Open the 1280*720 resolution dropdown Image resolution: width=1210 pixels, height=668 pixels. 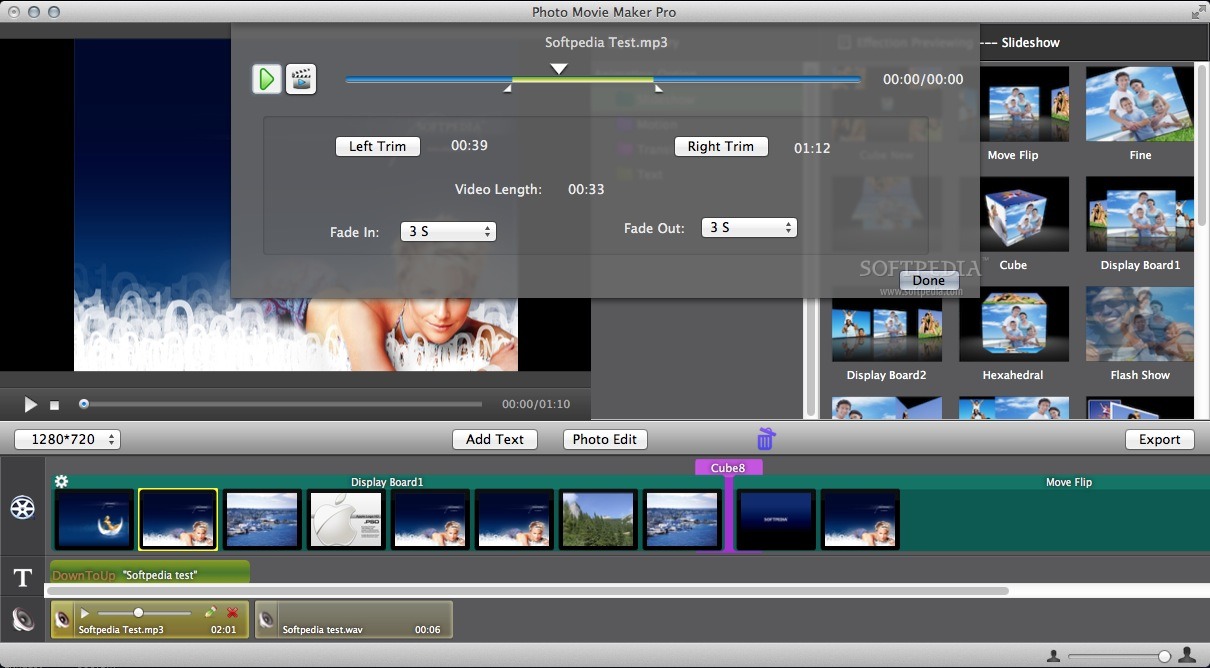tap(66, 439)
